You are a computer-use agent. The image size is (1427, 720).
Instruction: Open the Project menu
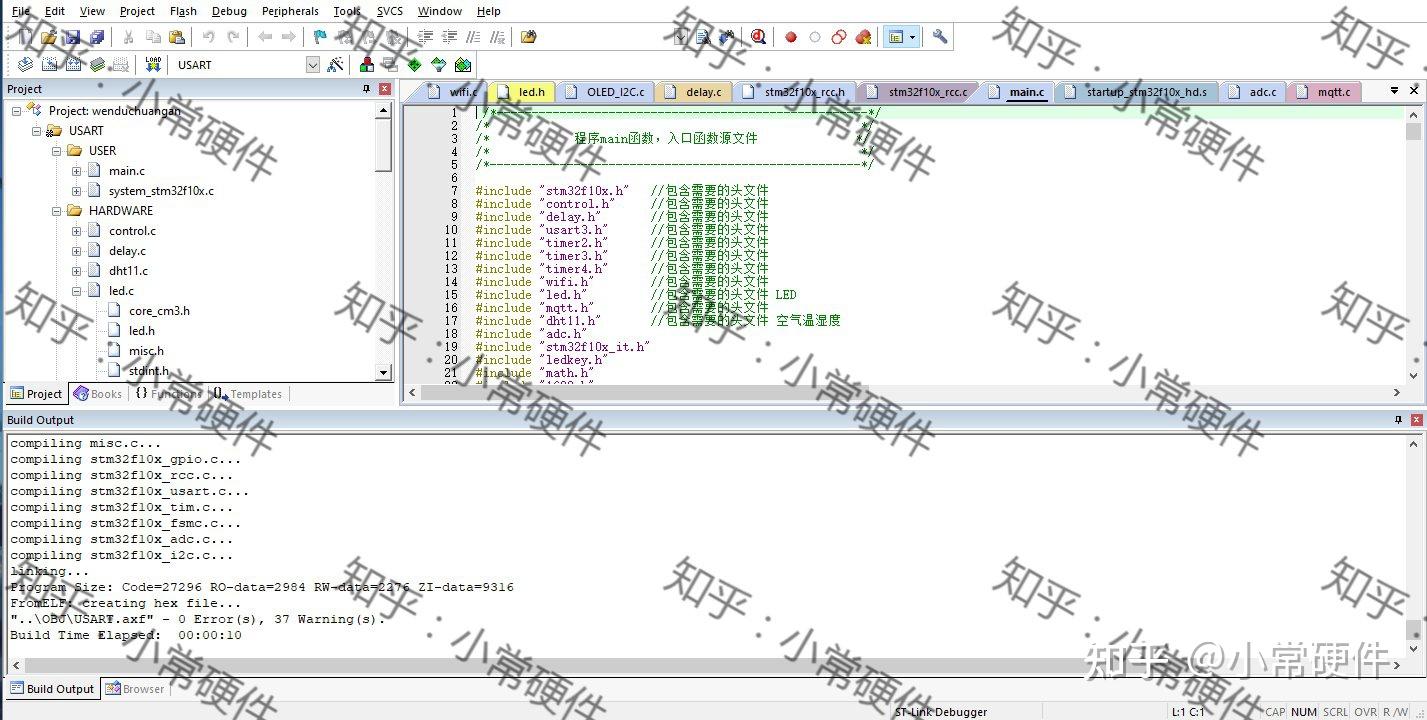point(137,11)
